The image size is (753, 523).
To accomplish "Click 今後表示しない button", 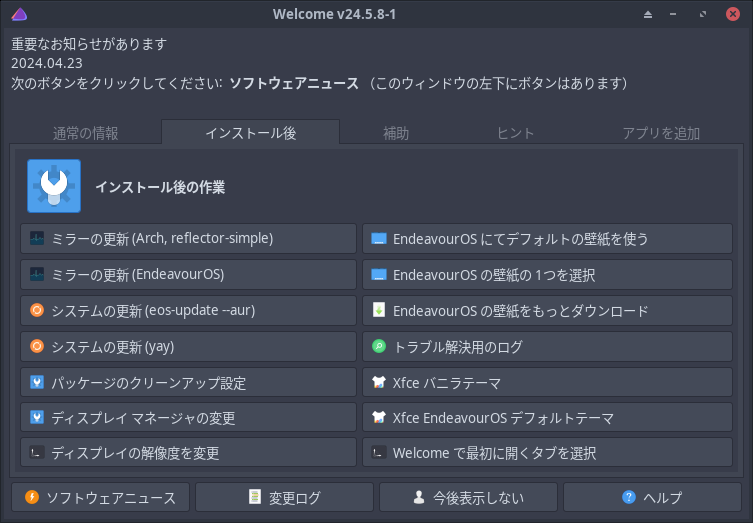I will (468, 497).
